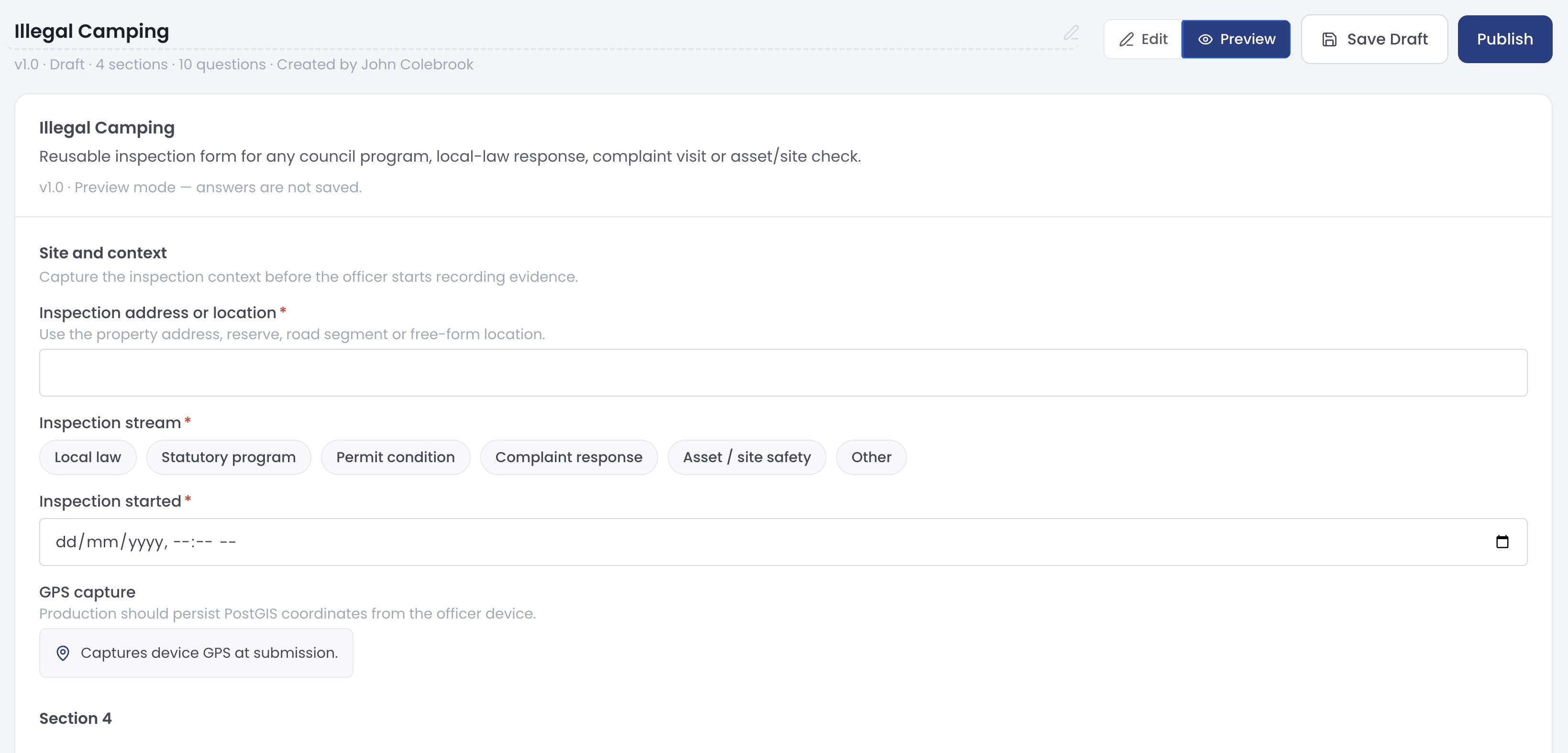
Task: Choose Permit condition stream option
Action: pyautogui.click(x=395, y=457)
